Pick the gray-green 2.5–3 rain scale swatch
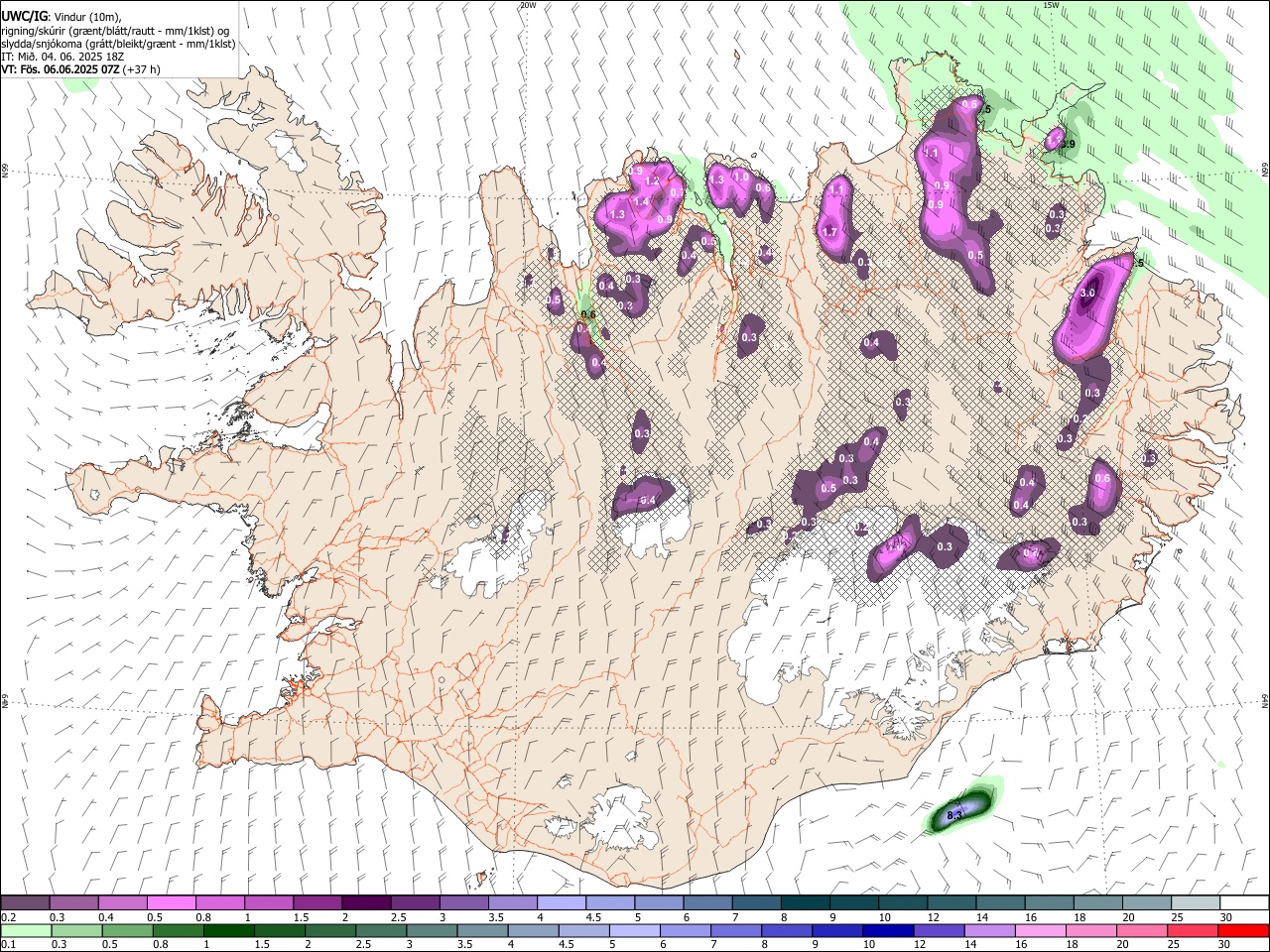Viewport: 1270px width, 952px height. (x=381, y=930)
